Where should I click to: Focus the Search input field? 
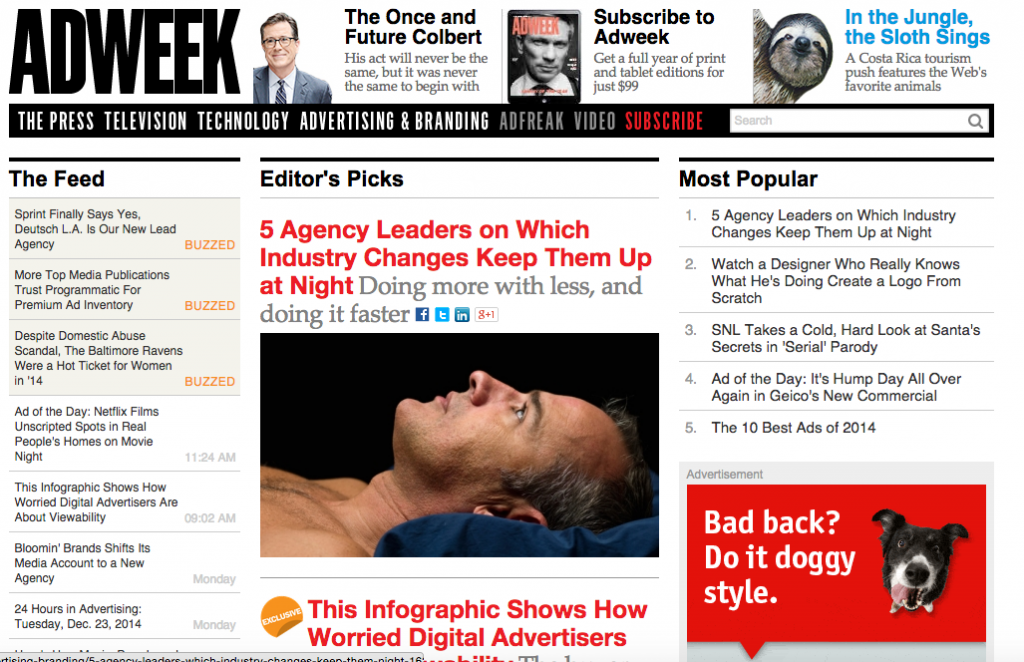coord(849,121)
